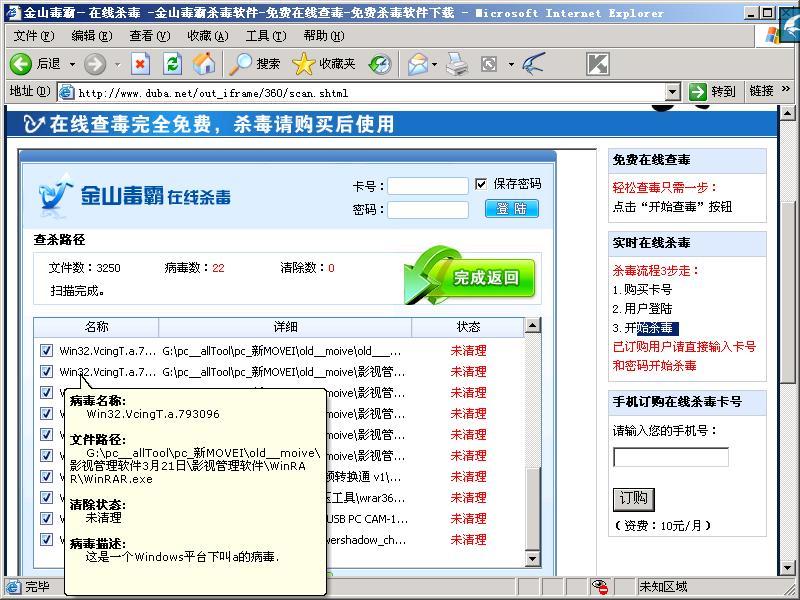Viewport: 800px width, 600px height.
Task: Open dropdown arrow beside fullscreen icon
Action: pos(511,64)
